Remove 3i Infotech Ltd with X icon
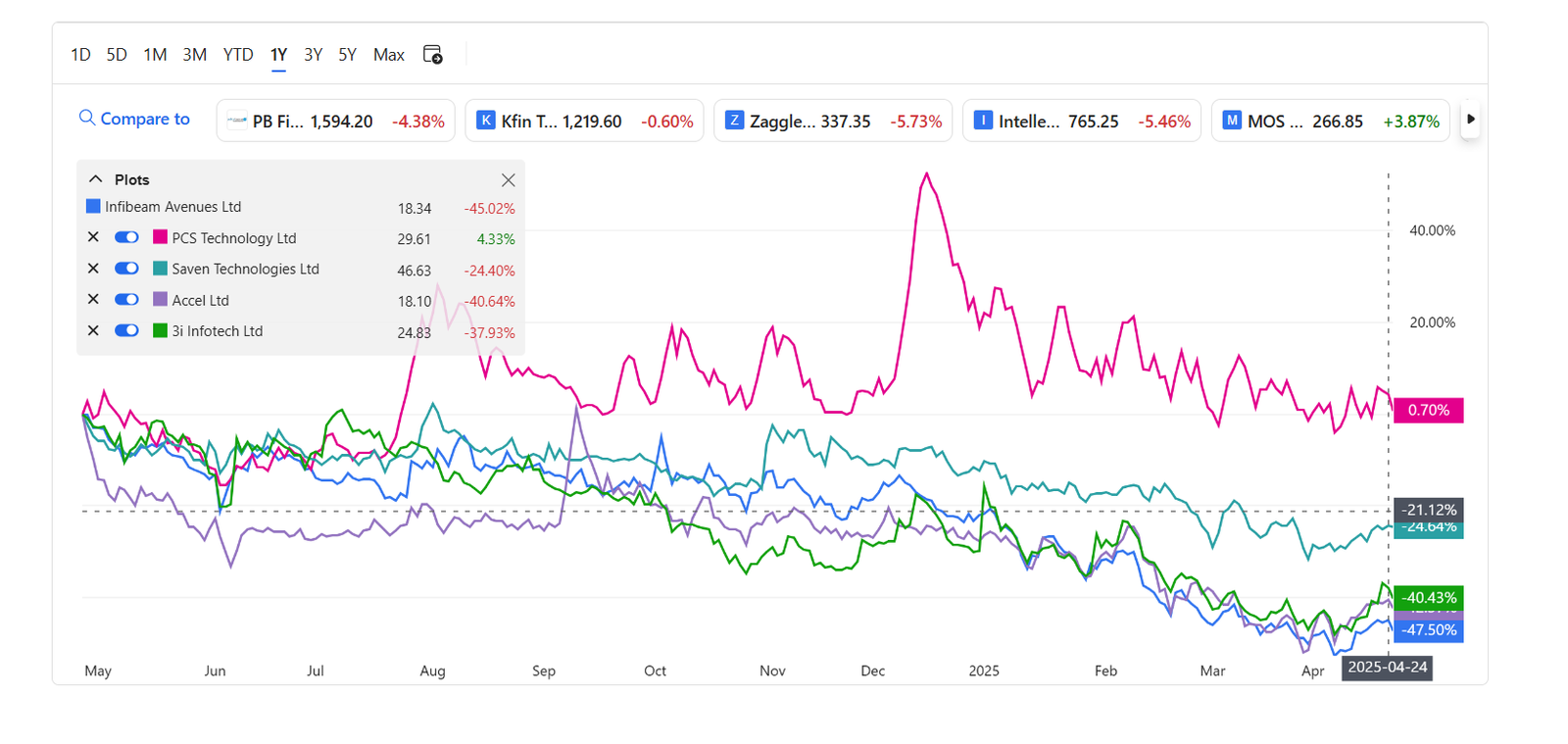Screen dimensions: 1568x744 [93, 331]
